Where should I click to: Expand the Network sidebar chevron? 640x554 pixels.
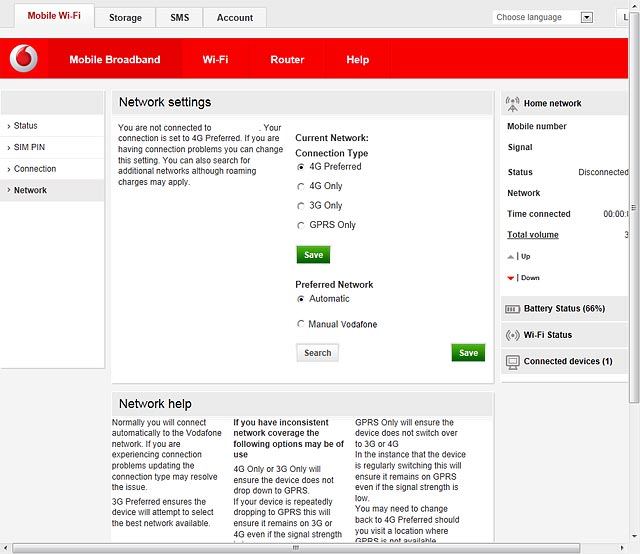click(x=9, y=190)
